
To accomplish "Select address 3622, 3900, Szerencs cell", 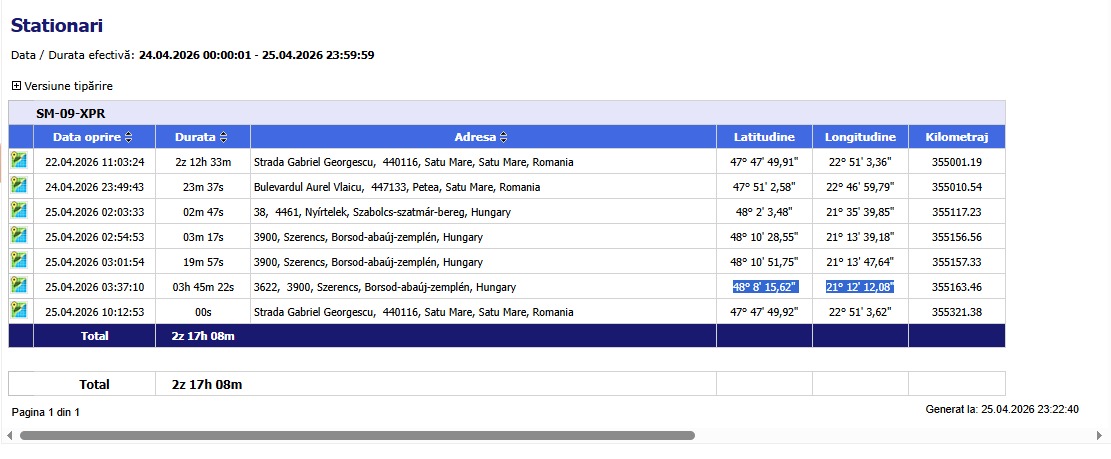I will coord(483,287).
